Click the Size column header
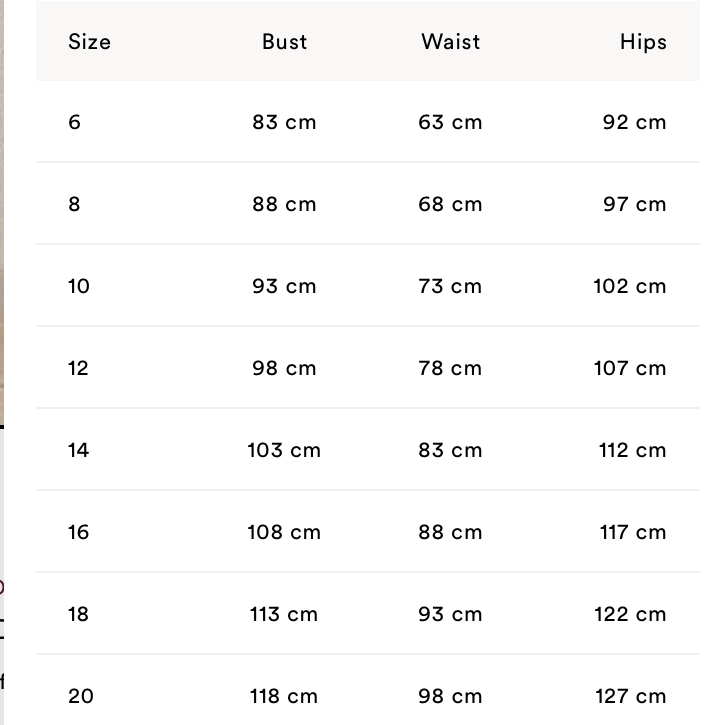705x725 pixels. [x=89, y=42]
